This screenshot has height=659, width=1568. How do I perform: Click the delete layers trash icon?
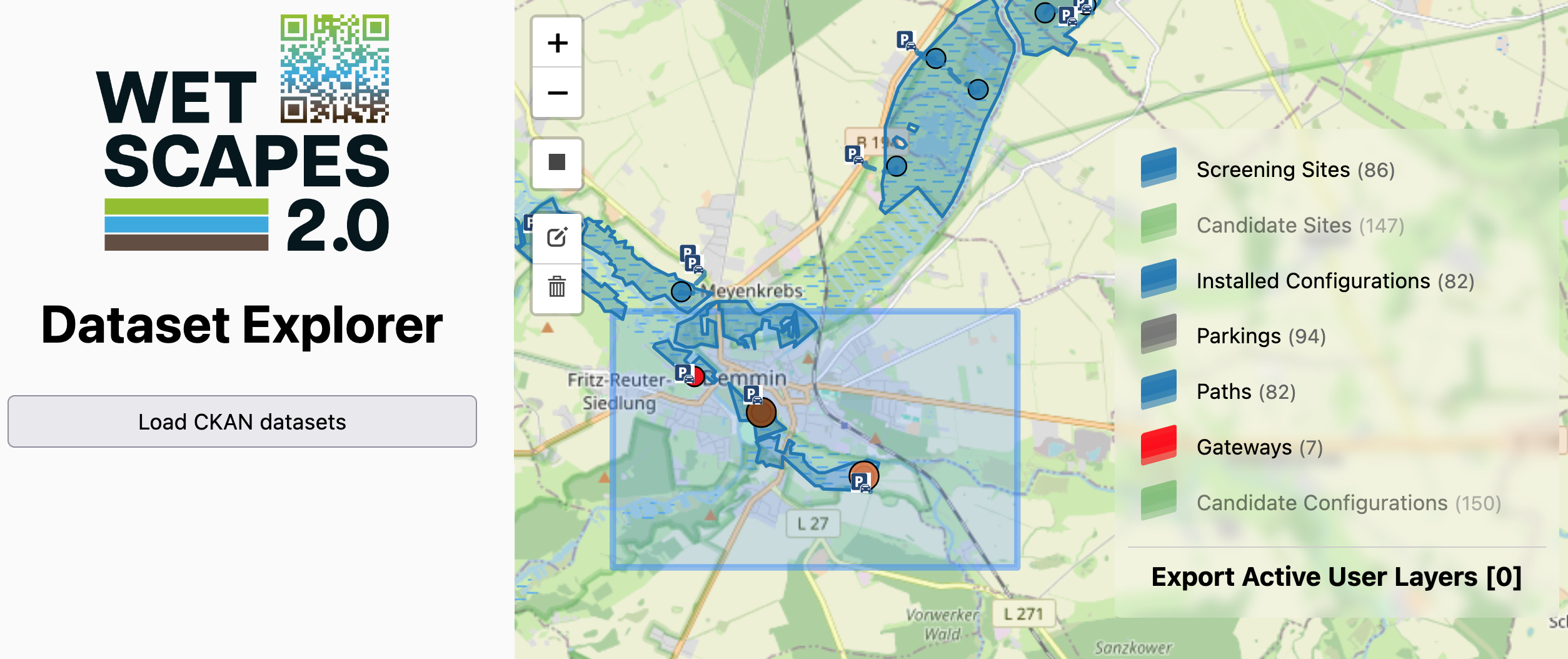557,288
